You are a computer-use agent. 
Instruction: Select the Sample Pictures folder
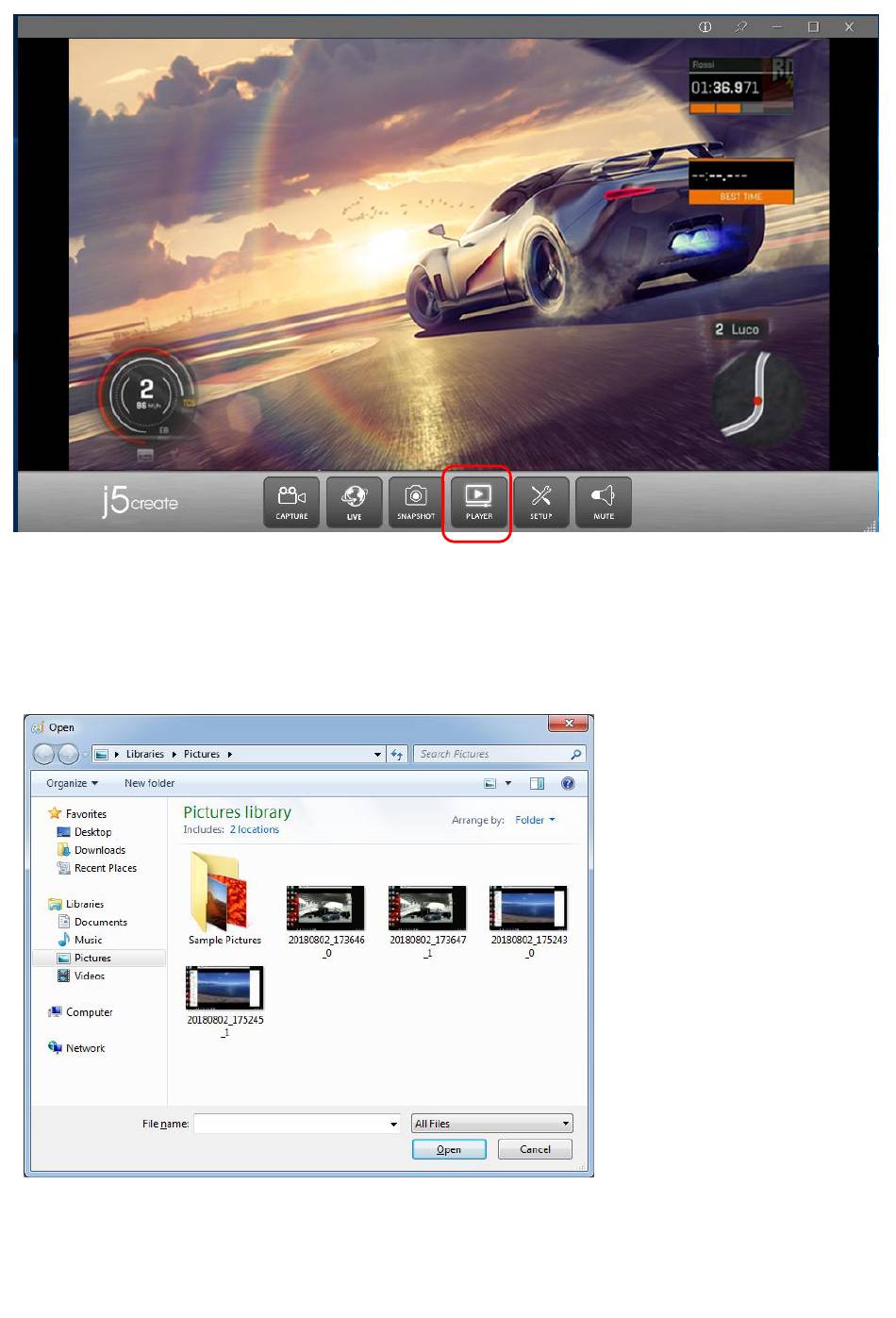pyautogui.click(x=224, y=899)
